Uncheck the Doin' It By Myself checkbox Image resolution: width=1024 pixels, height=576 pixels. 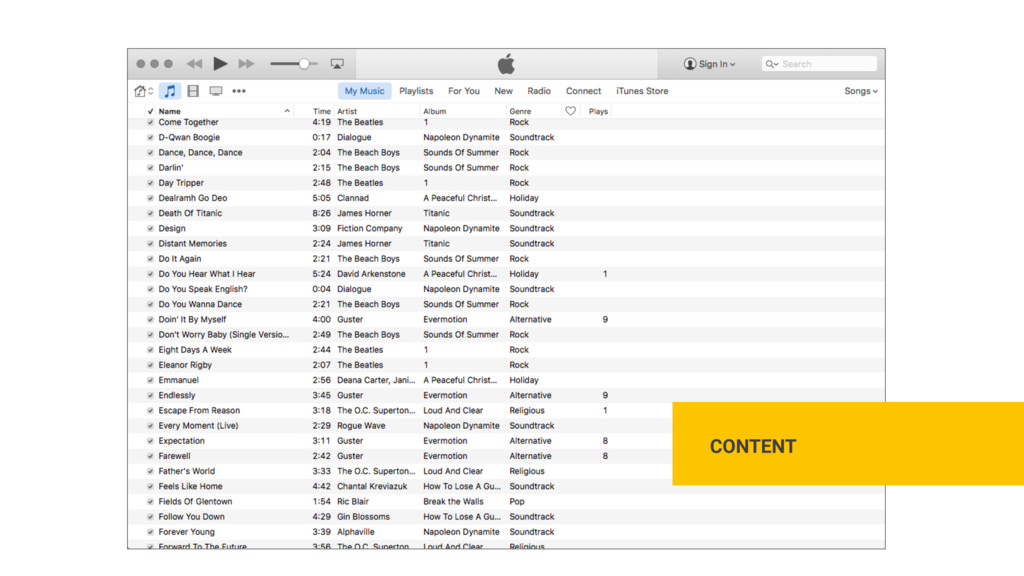coord(150,320)
